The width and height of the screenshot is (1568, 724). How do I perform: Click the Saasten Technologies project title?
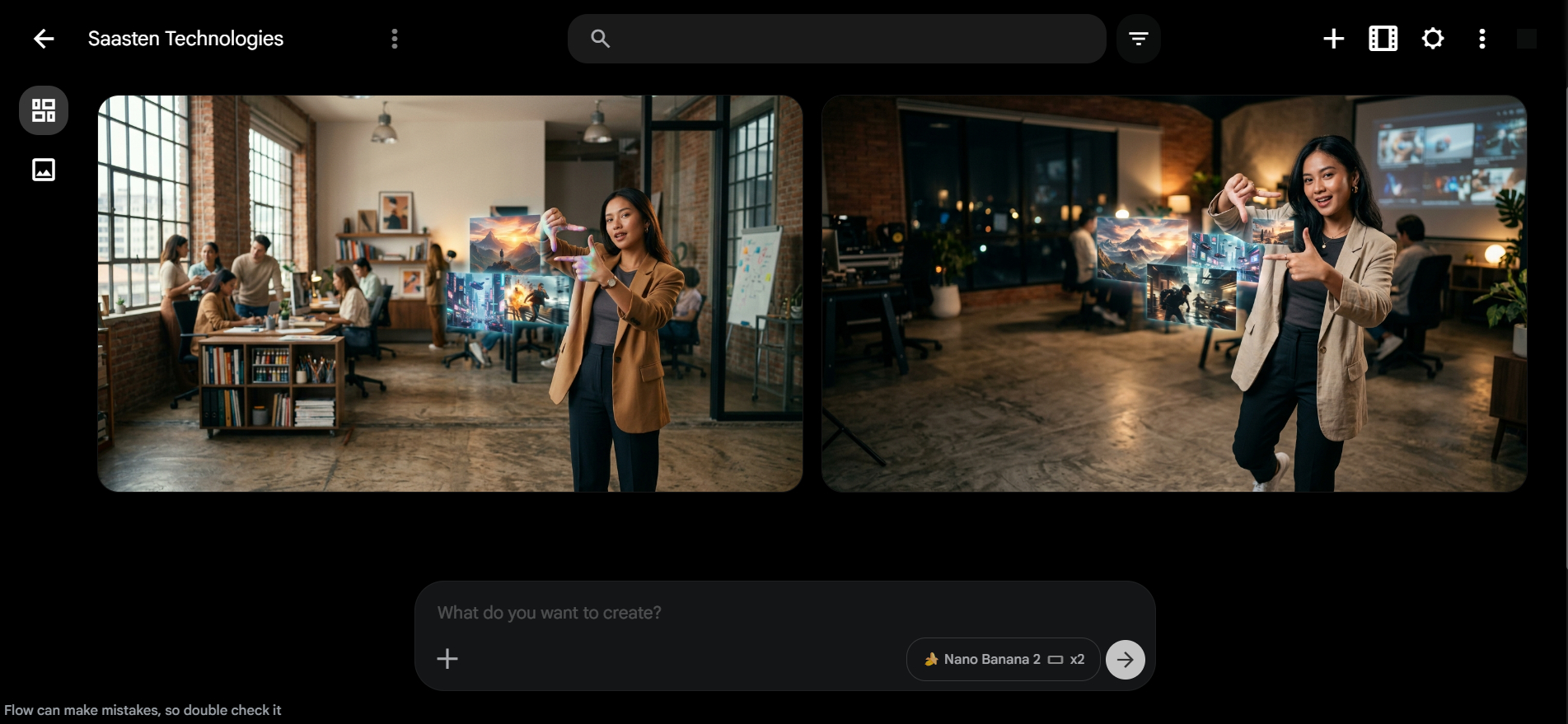pos(185,39)
